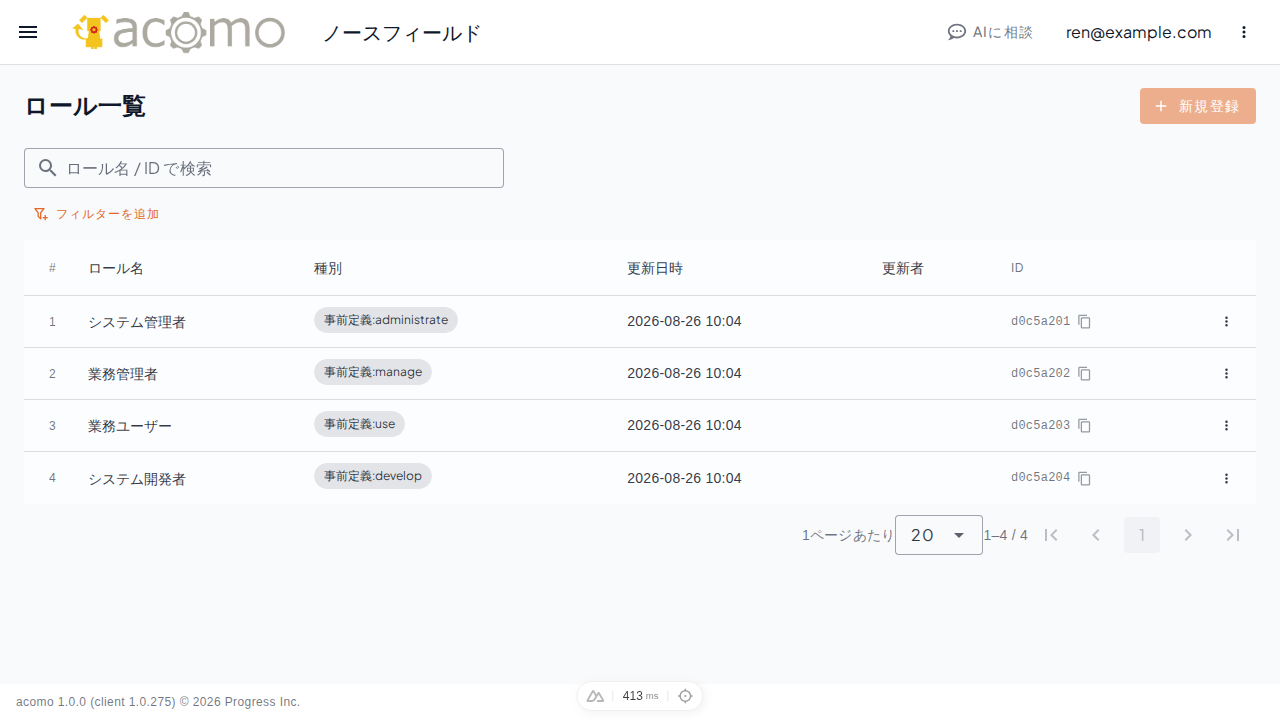Open the hamburger navigation menu
The width and height of the screenshot is (1280, 720).
tap(28, 32)
